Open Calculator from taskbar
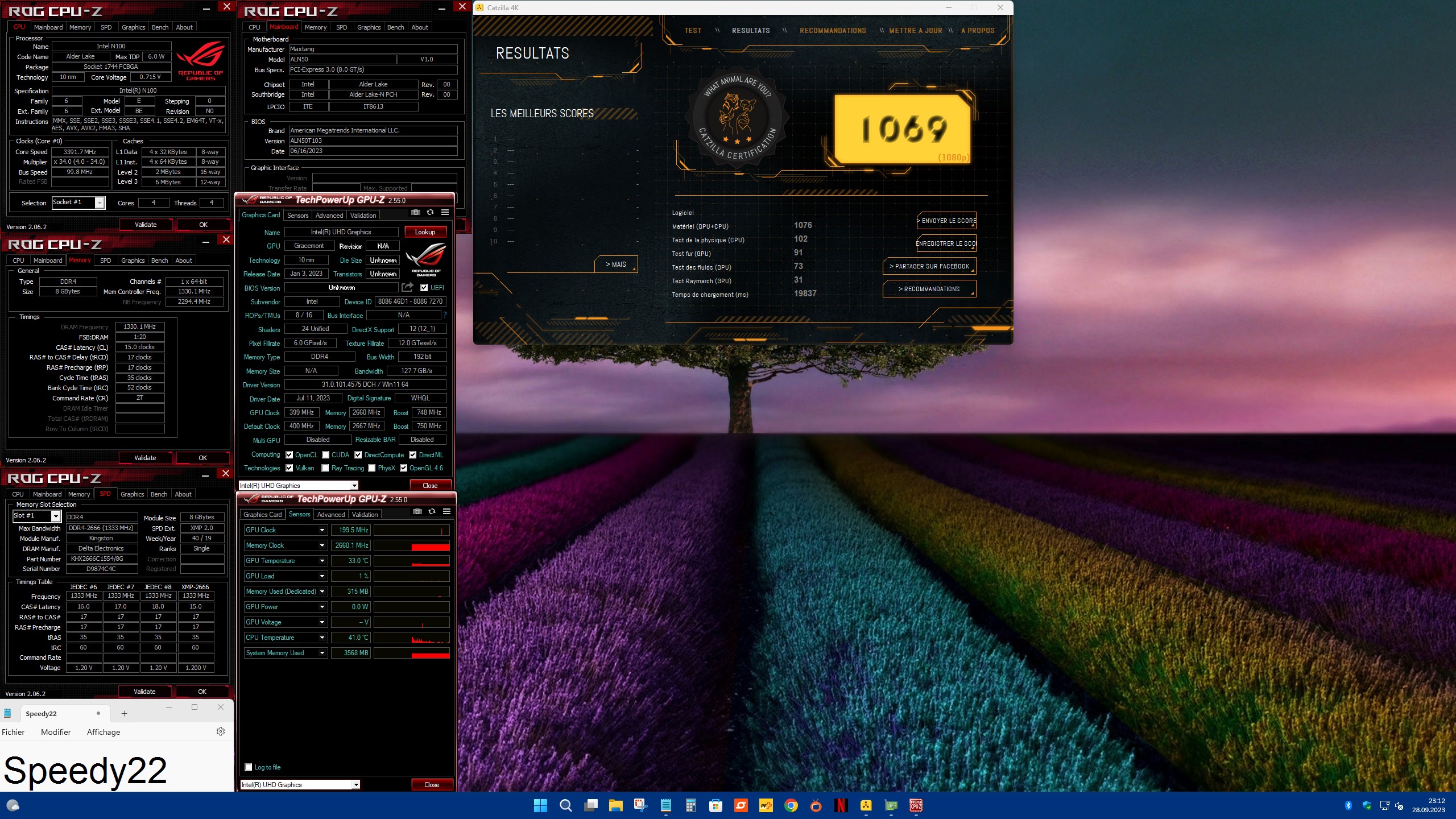 [x=691, y=805]
